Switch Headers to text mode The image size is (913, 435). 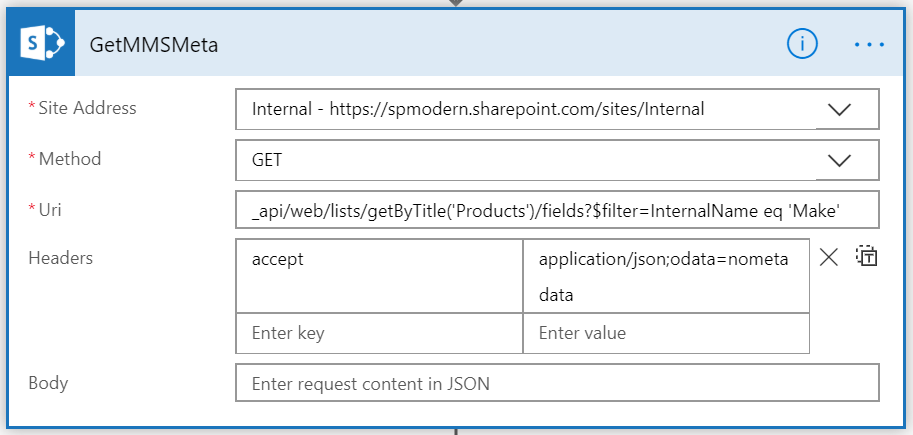(866, 257)
